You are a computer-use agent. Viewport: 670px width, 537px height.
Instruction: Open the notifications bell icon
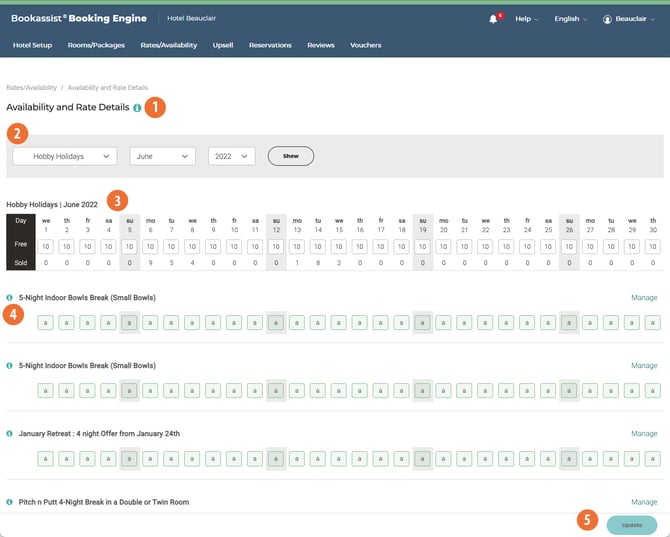pyautogui.click(x=493, y=19)
